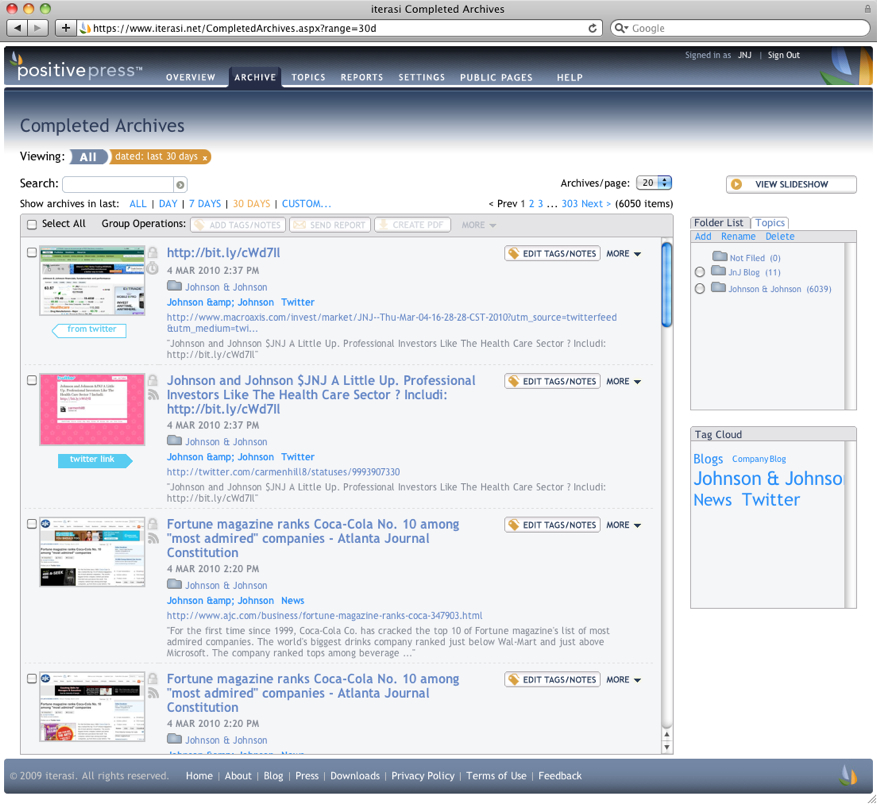This screenshot has height=804, width=877.
Task: Click the folder icon under the bit.ly/cWd7Il entry
Action: tap(175, 286)
